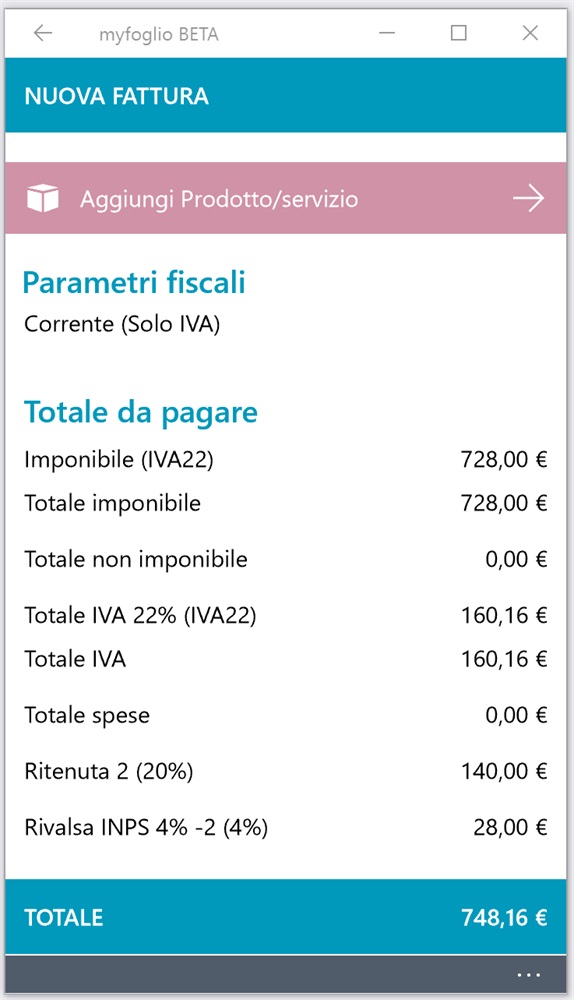Open the three-dots more menu
Image resolution: width=574 pixels, height=1000 pixels.
[x=529, y=974]
